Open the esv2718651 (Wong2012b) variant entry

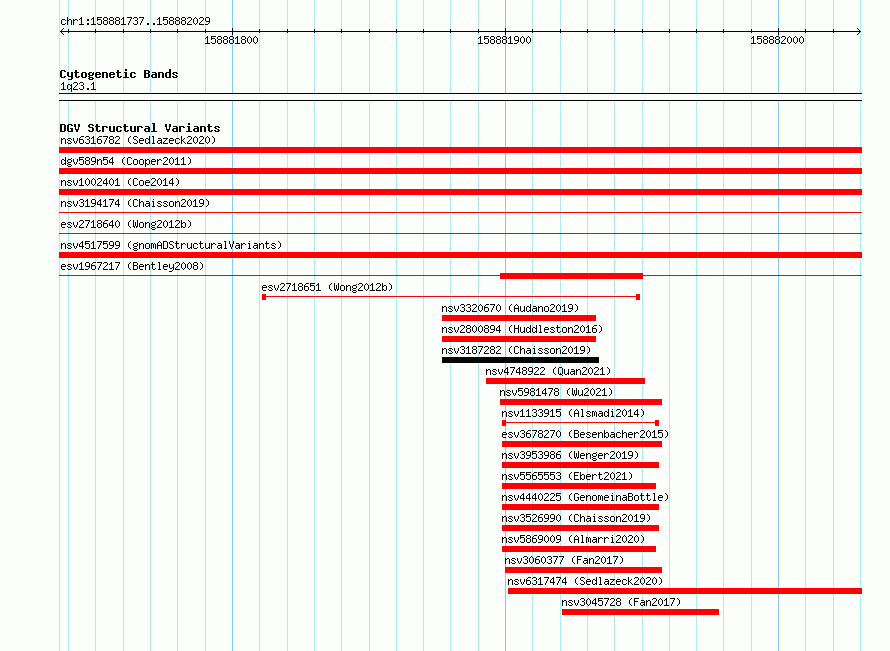click(x=327, y=287)
